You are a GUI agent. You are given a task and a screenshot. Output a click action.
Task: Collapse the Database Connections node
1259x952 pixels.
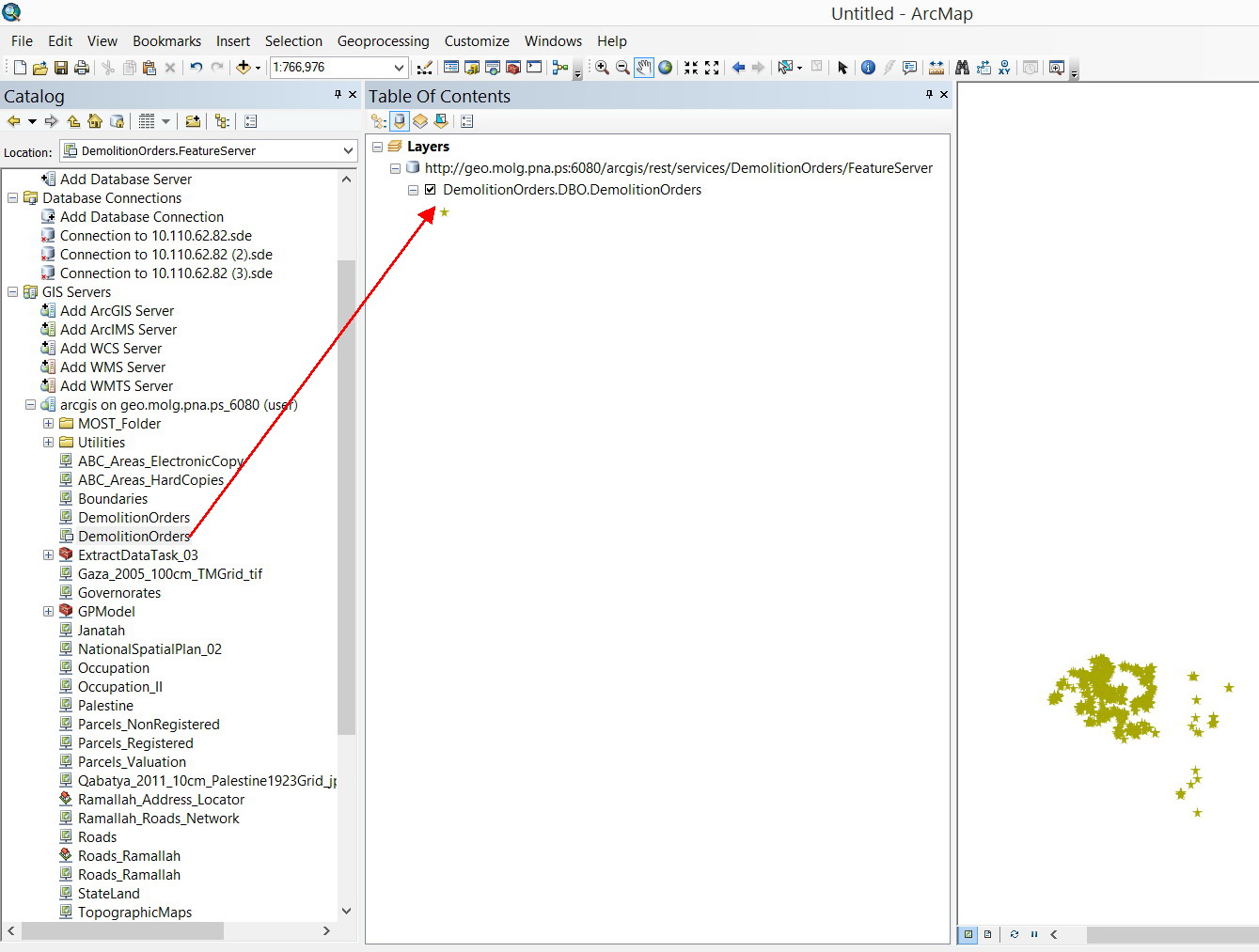pyautogui.click(x=13, y=198)
